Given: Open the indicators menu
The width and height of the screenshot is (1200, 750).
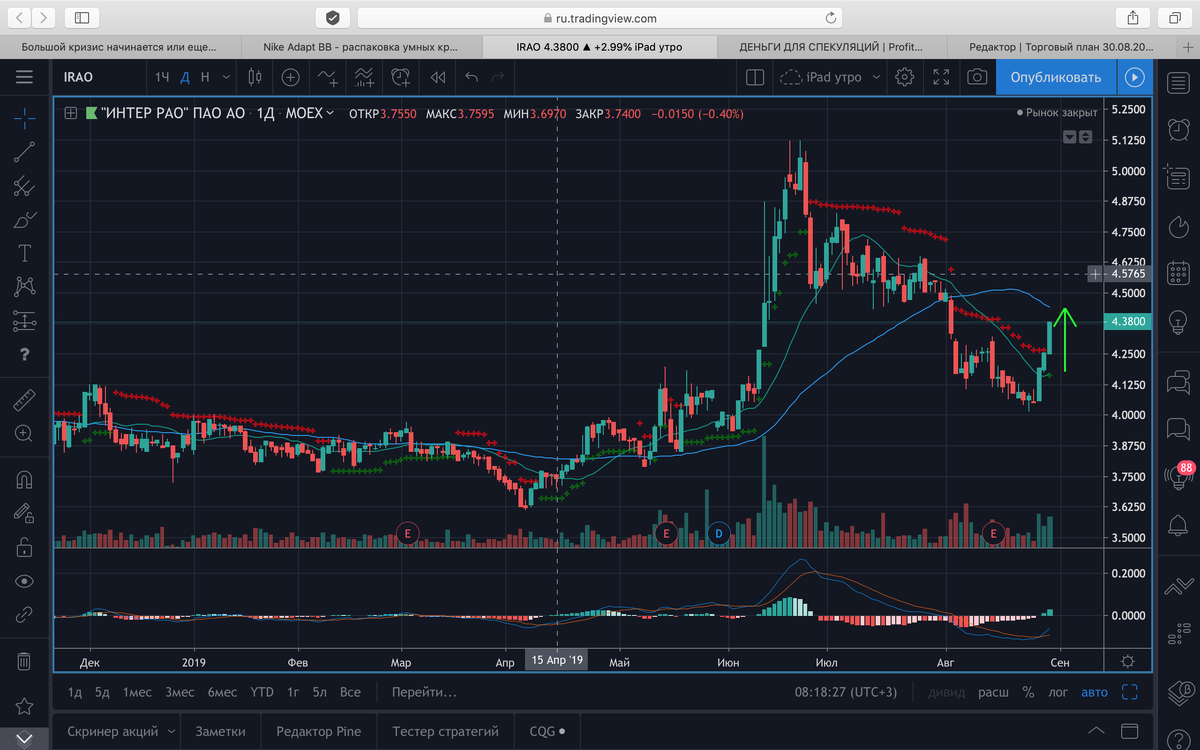Looking at the screenshot, I should pyautogui.click(x=327, y=77).
